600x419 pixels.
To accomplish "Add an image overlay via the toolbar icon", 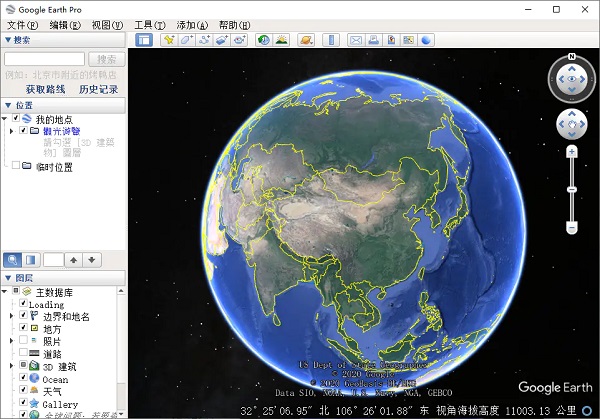I will click(x=222, y=40).
